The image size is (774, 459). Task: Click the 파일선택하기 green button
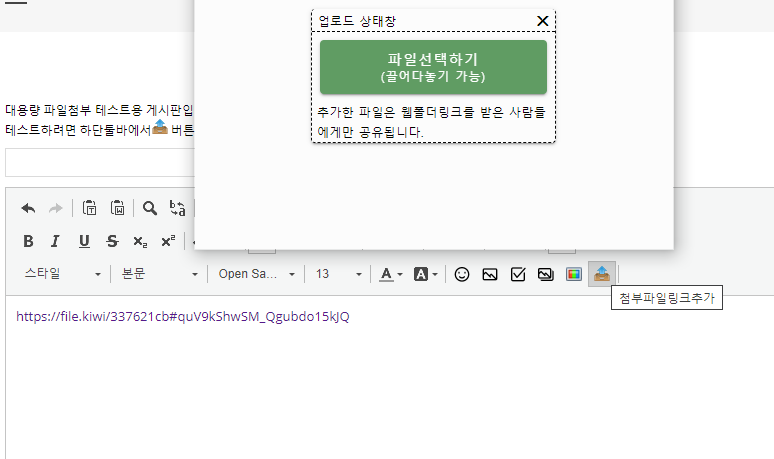click(x=433, y=67)
